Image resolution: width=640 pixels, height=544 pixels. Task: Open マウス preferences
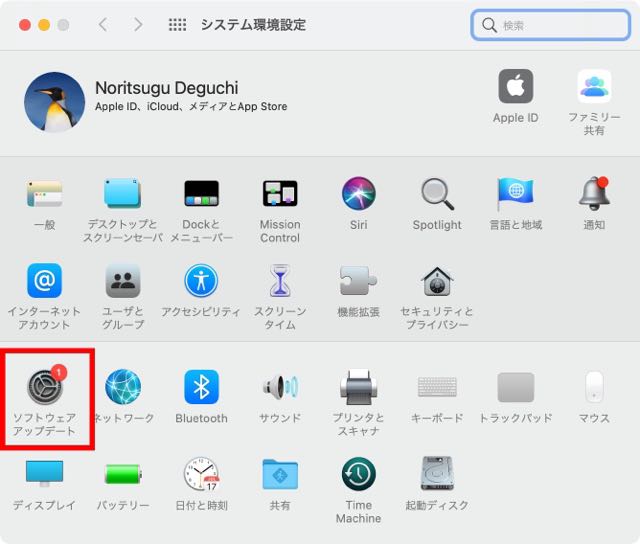tap(594, 387)
